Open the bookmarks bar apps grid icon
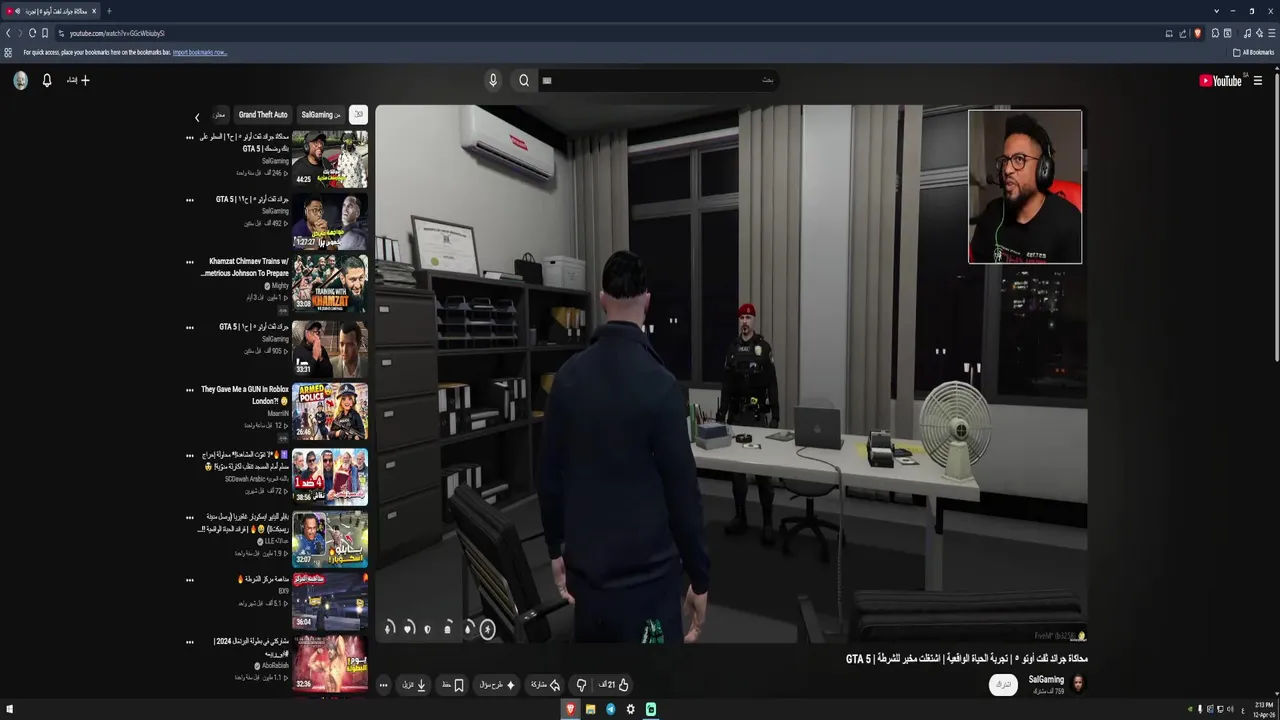This screenshot has height=720, width=1280. [x=8, y=52]
